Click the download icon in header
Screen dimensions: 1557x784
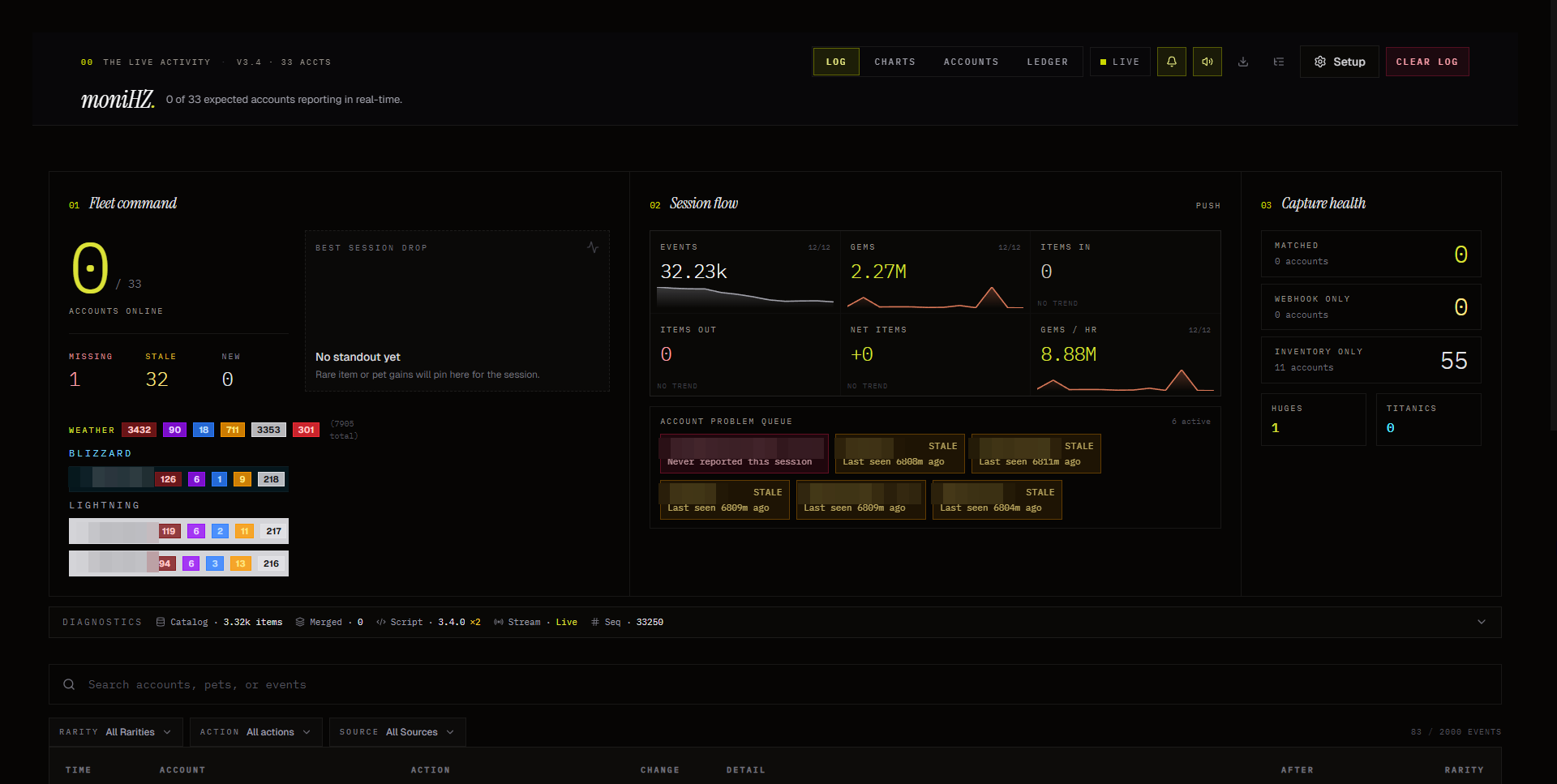[1243, 62]
